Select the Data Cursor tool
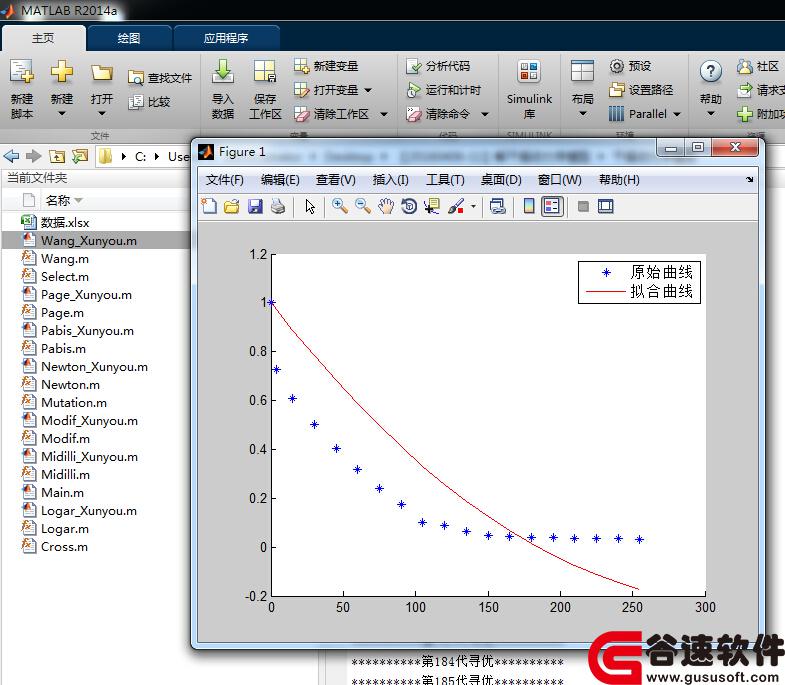Viewport: 785px width, 685px height. (x=432, y=206)
